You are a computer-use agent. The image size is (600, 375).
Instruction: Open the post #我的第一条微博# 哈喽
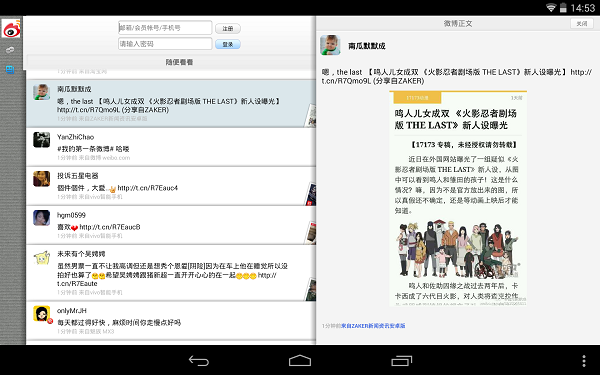[93, 149]
